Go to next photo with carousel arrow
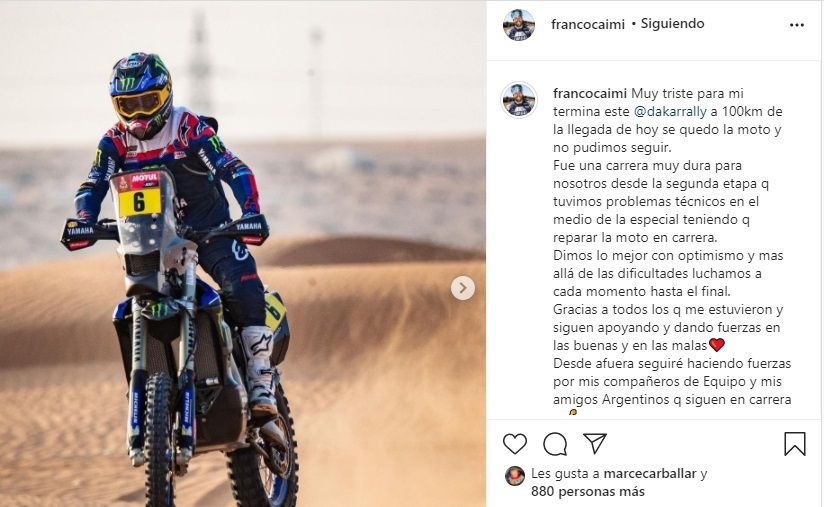This screenshot has width=824, height=507. point(462,288)
